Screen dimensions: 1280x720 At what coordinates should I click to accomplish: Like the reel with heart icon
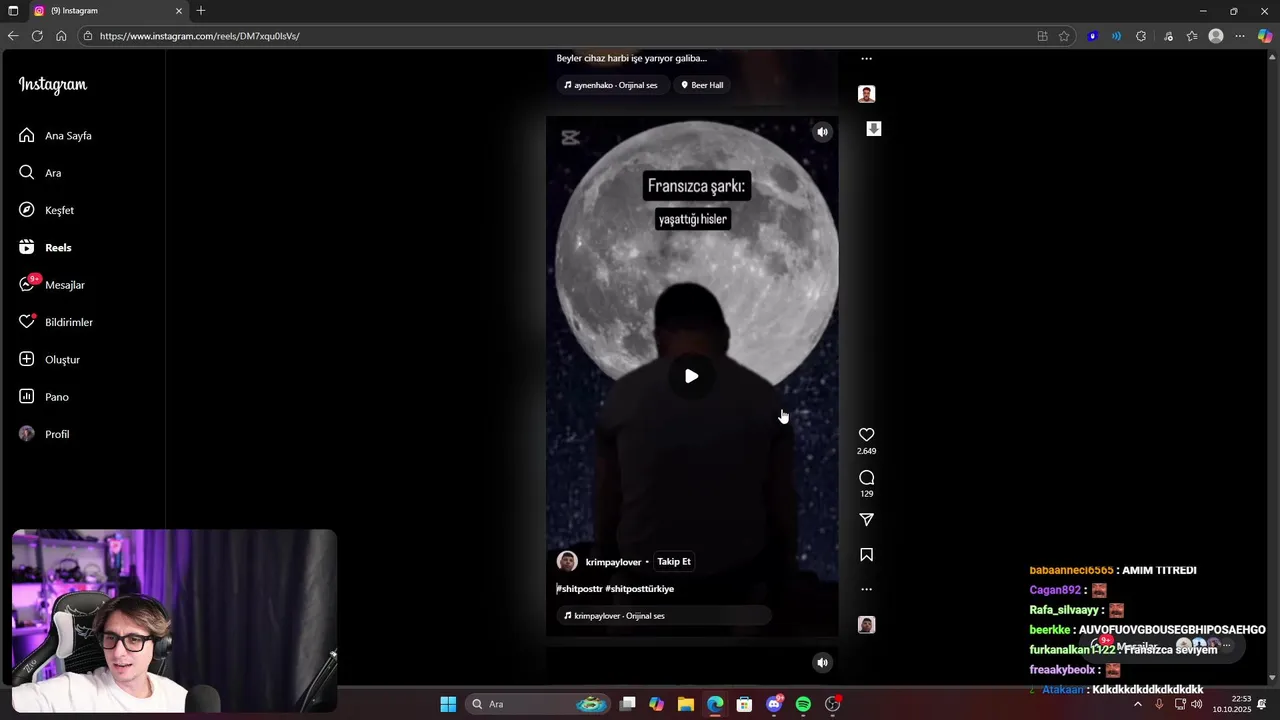866,435
